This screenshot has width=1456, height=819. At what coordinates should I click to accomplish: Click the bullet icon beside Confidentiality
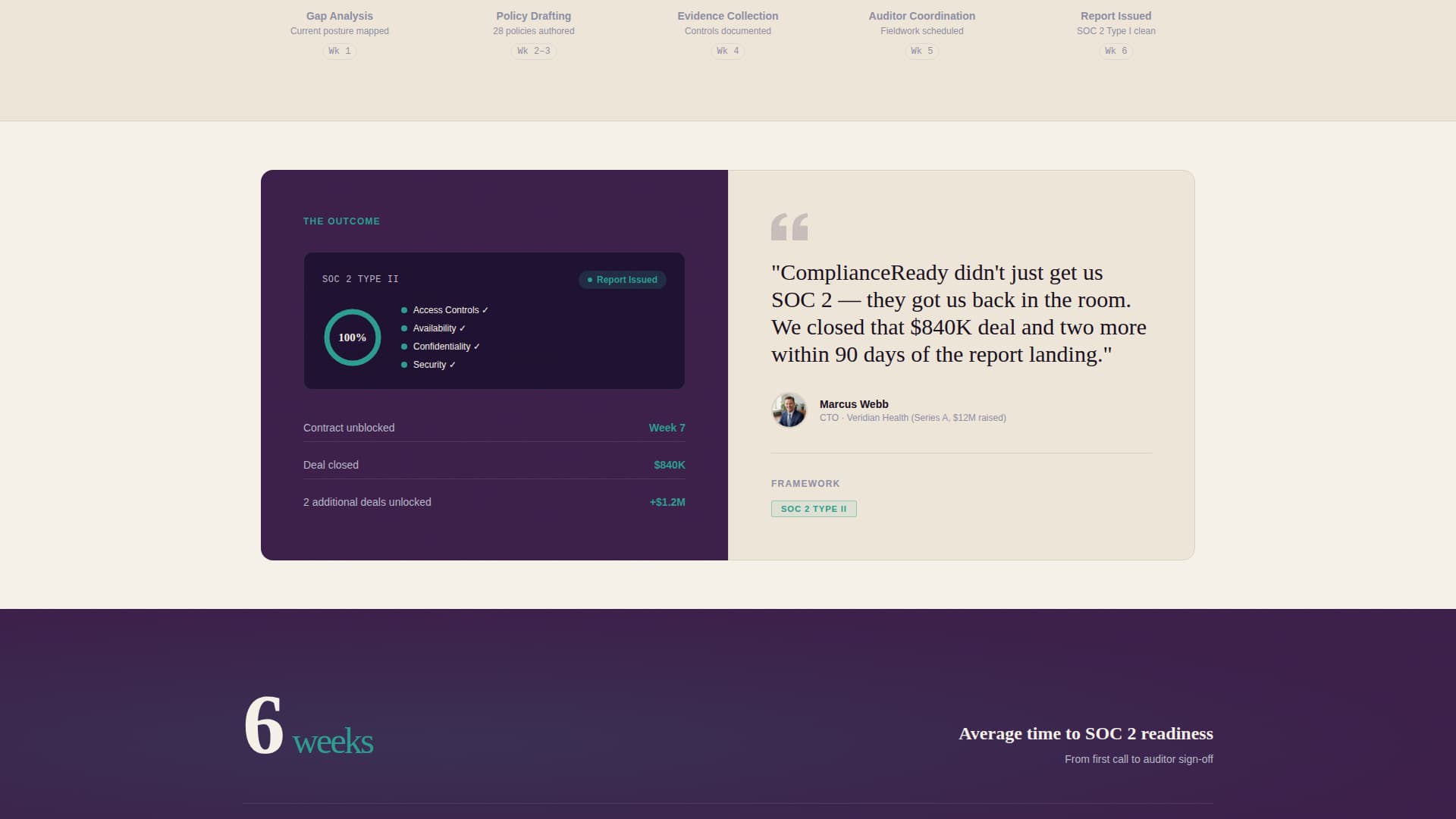click(403, 347)
